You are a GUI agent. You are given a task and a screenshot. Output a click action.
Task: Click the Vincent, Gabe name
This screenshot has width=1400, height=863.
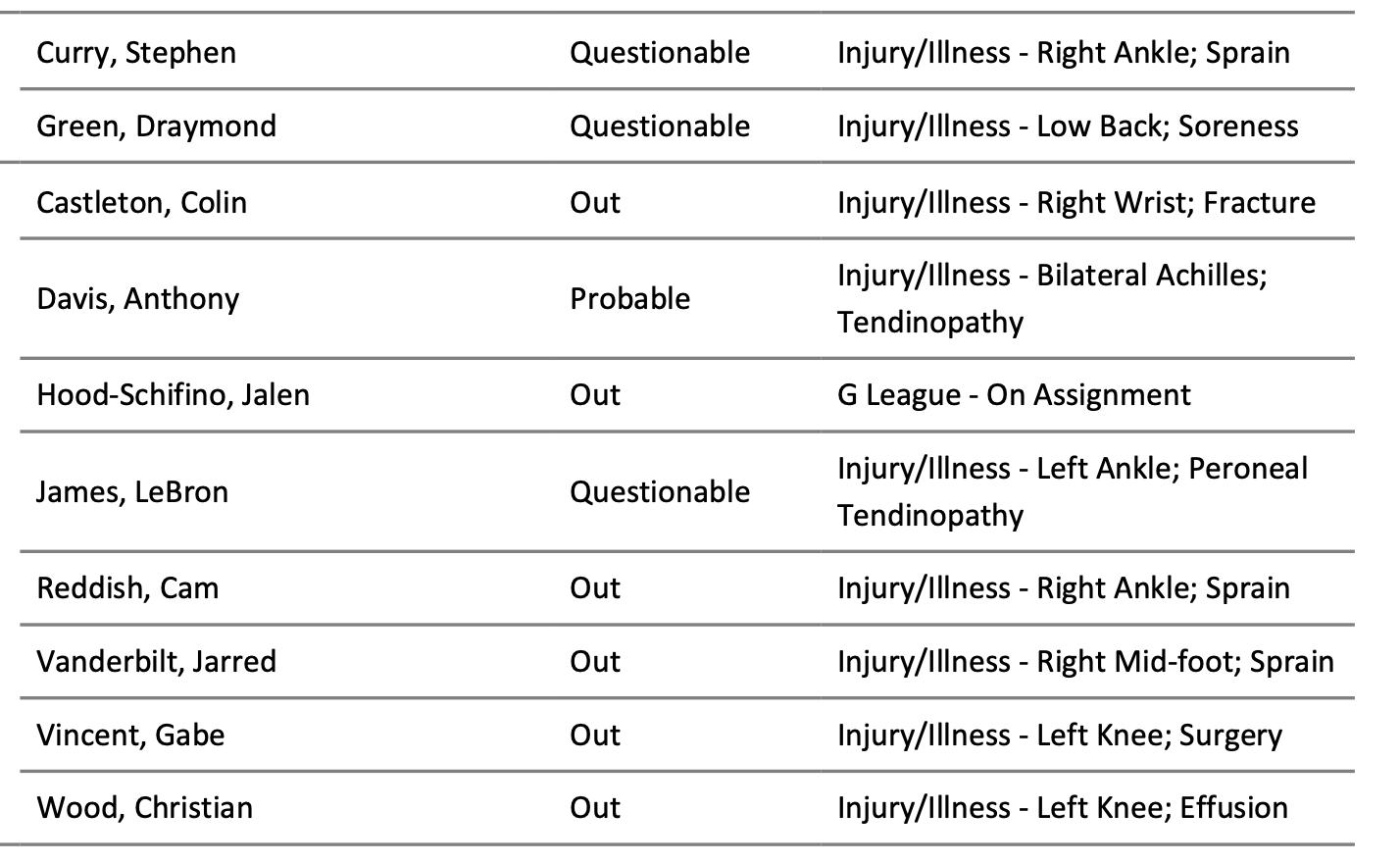(130, 736)
